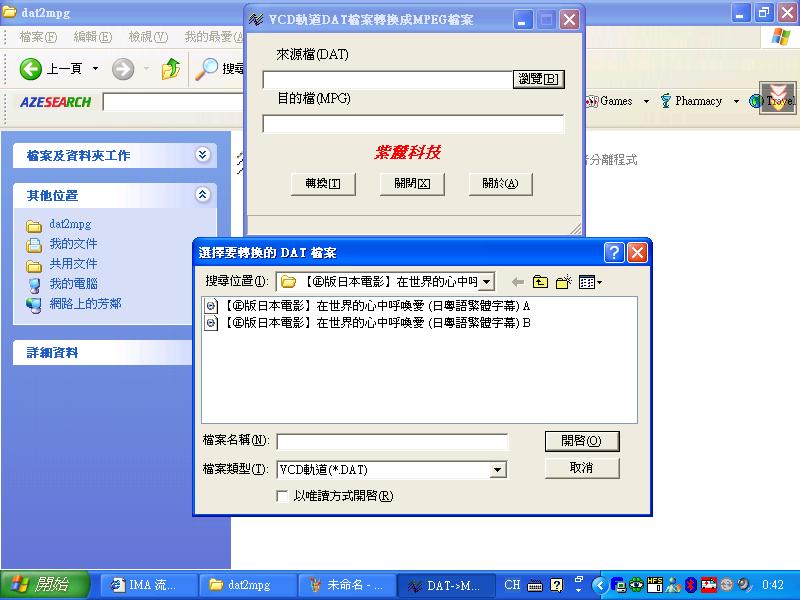The width and height of the screenshot is (800, 600).
Task: Click the 開啟 button
Action: click(x=581, y=441)
